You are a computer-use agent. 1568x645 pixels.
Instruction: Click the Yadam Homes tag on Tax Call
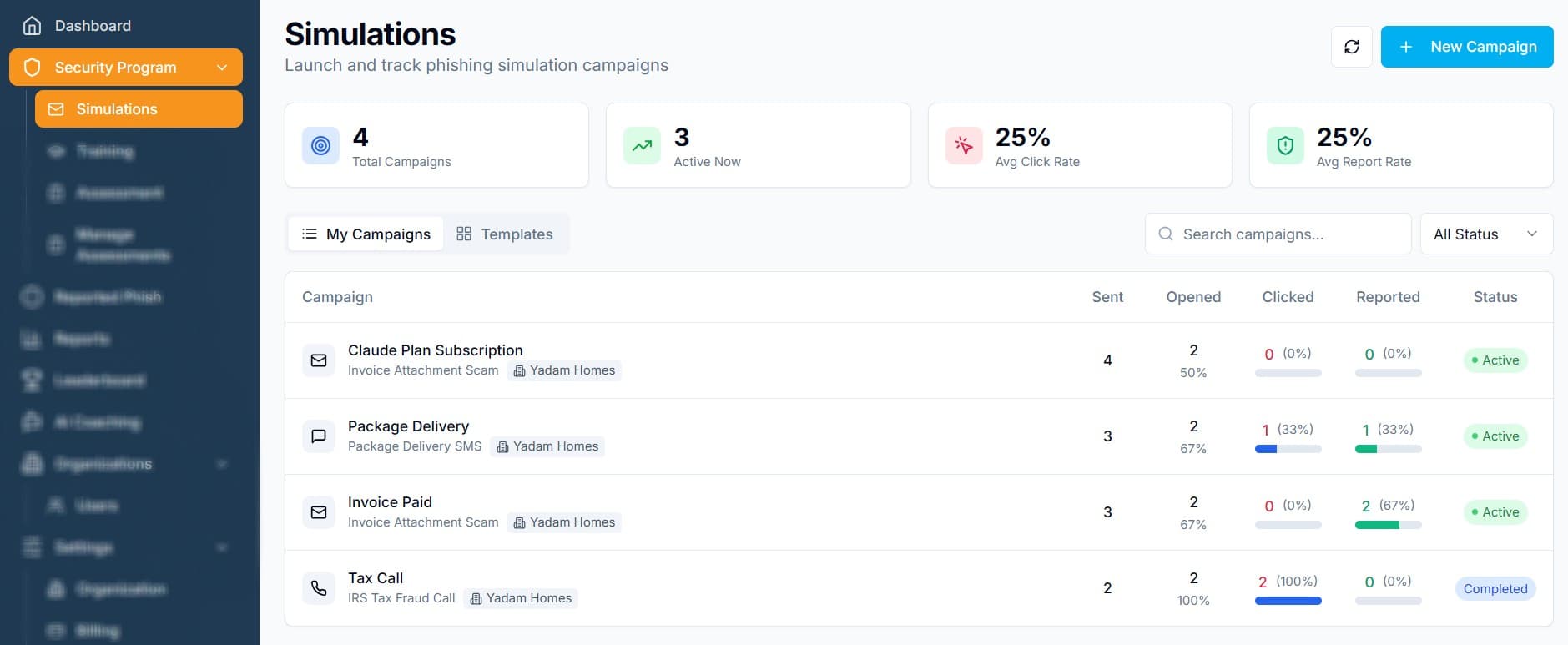[521, 598]
